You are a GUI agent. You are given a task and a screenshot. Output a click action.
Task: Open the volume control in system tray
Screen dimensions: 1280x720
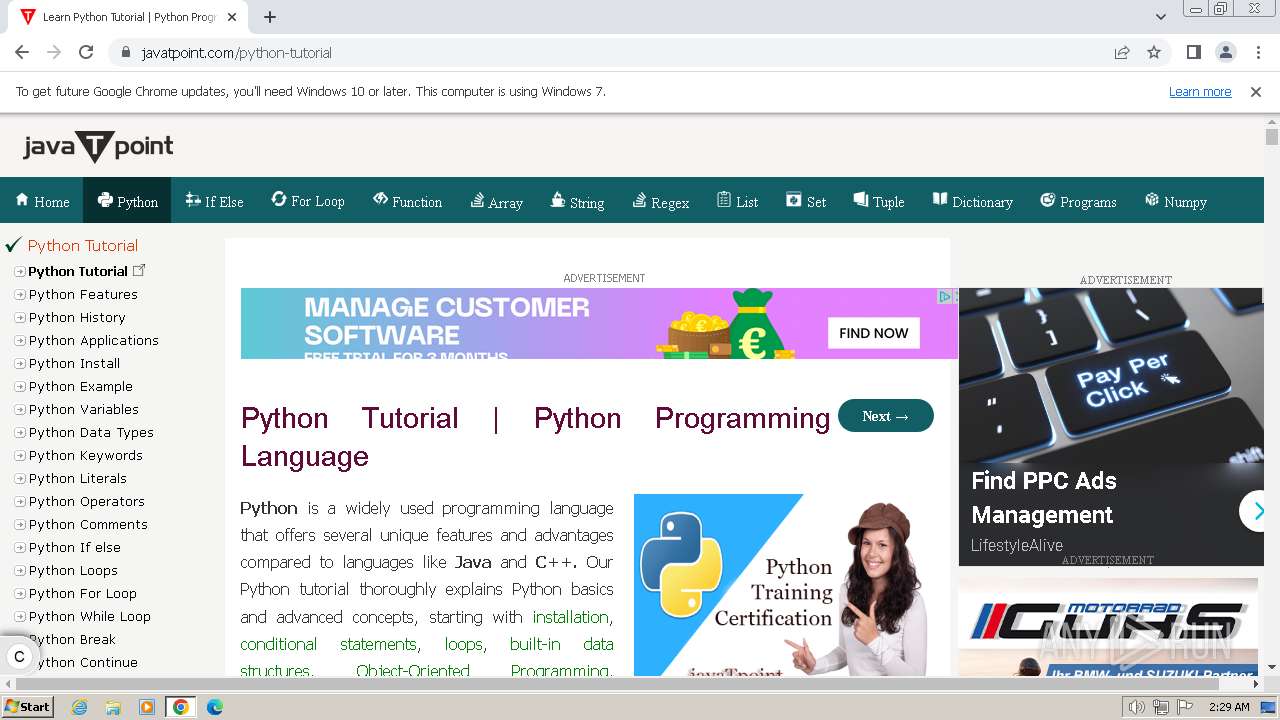click(1136, 707)
